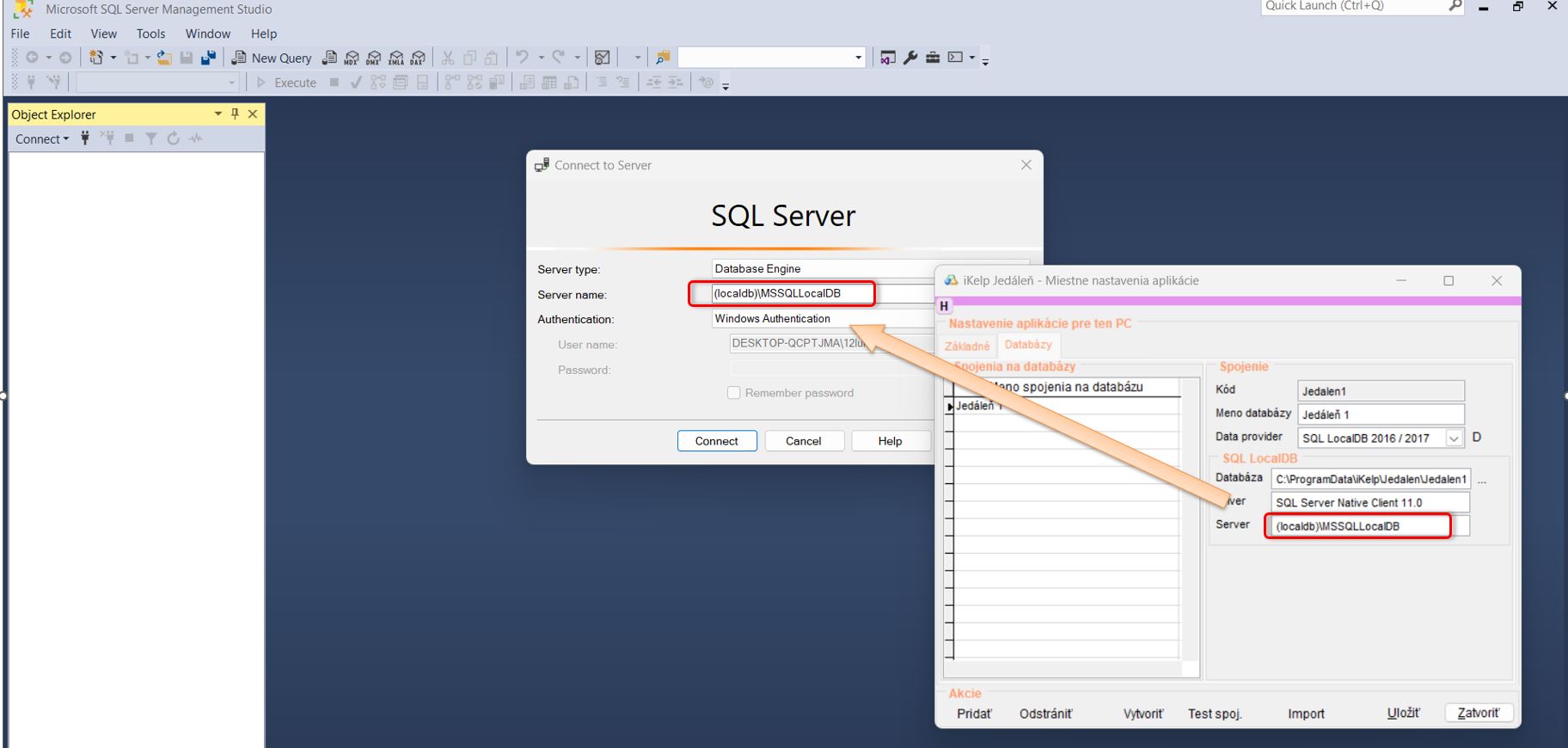The image size is (1568, 748).
Task: Open the Tools menu
Action: pyautogui.click(x=150, y=34)
